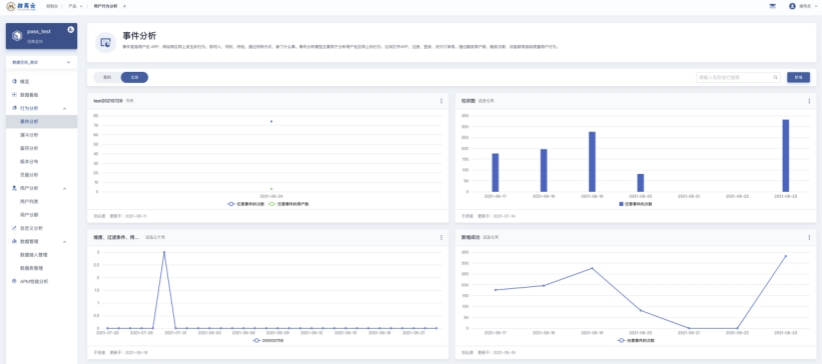Click the 2021-08-23 bar in bar chart
Screen dimensions: 822x364
point(785,156)
